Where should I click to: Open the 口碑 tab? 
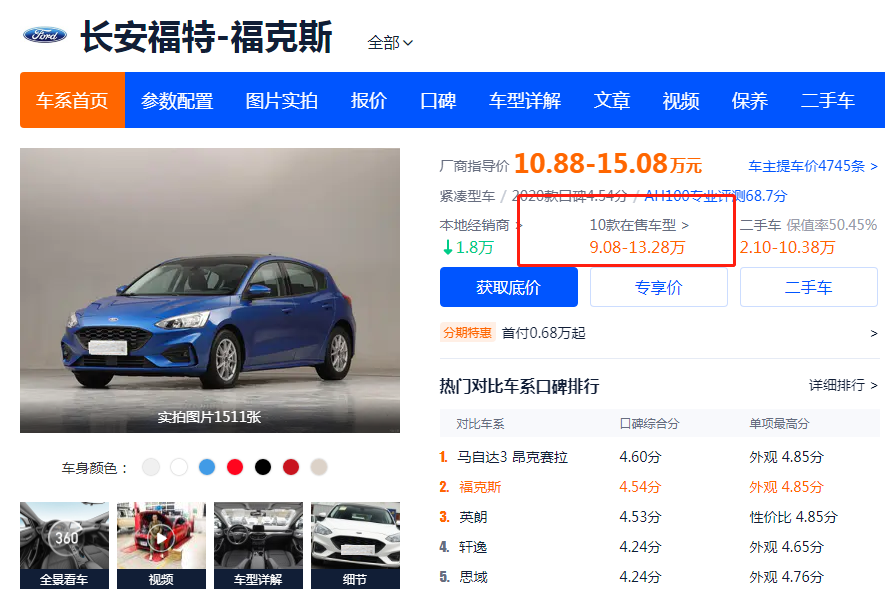[x=438, y=100]
